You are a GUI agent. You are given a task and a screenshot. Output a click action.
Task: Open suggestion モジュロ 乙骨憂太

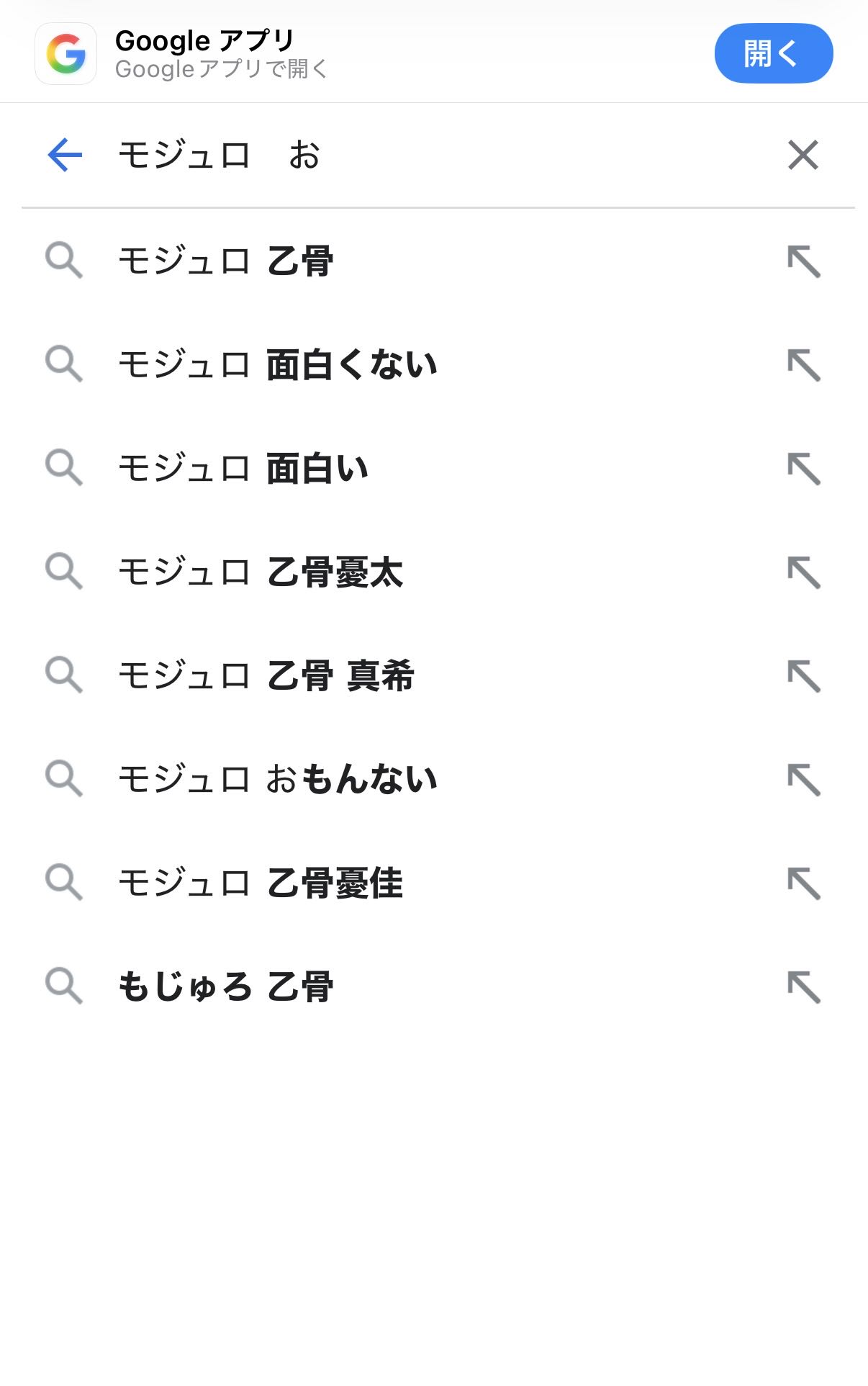point(261,572)
